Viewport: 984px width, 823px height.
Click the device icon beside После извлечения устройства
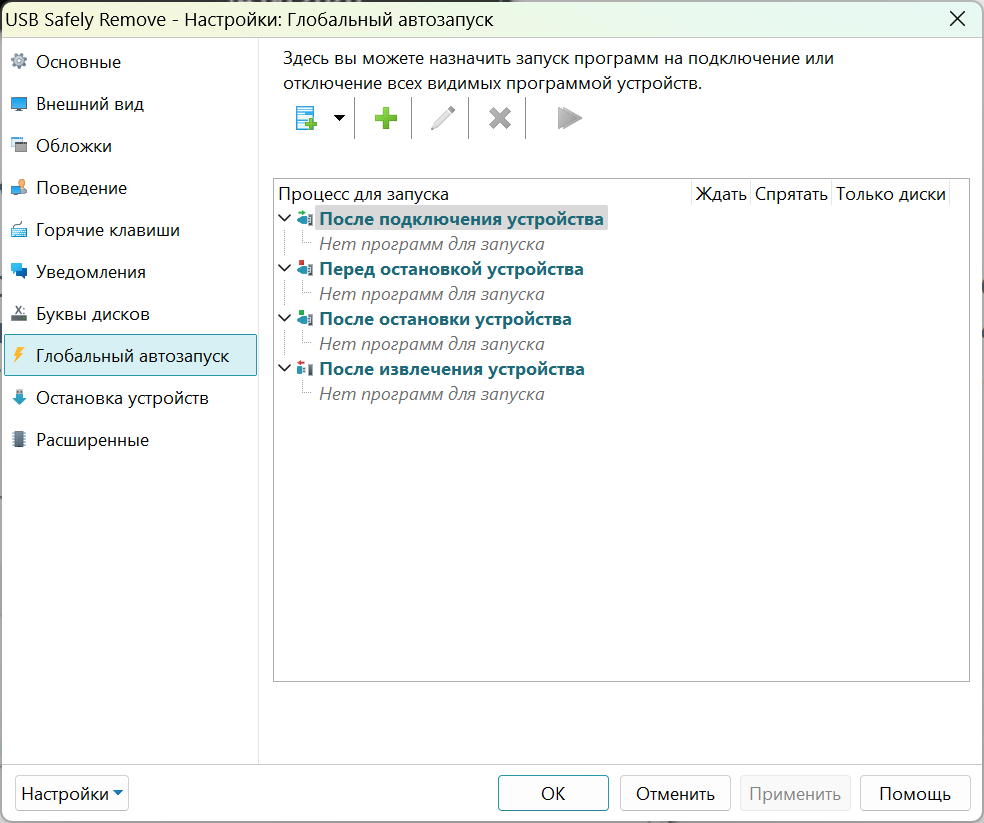(x=305, y=368)
